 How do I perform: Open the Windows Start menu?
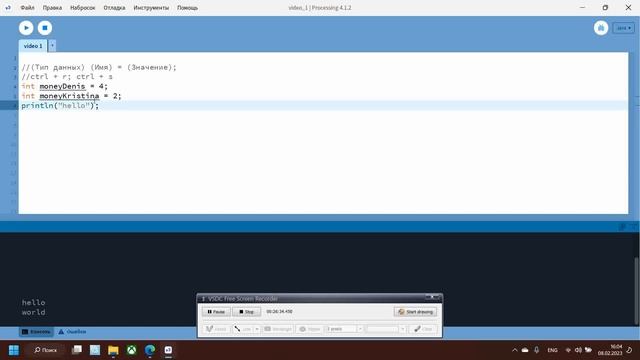[14, 350]
